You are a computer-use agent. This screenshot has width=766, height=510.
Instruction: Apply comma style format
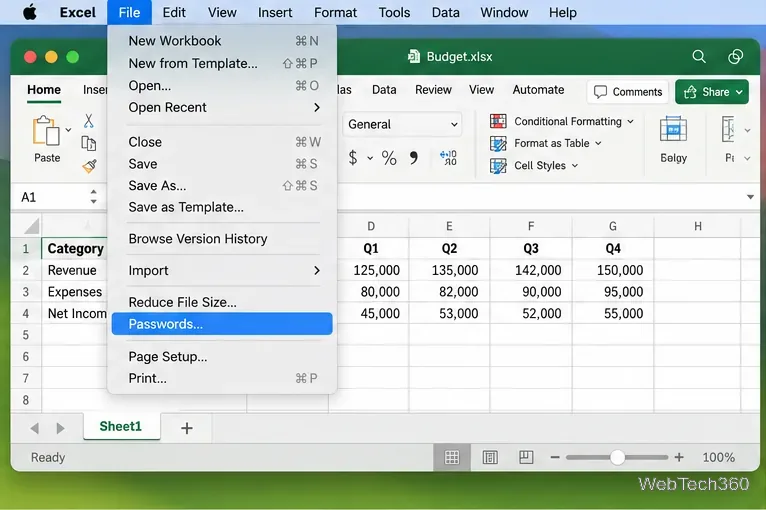pyautogui.click(x=414, y=158)
